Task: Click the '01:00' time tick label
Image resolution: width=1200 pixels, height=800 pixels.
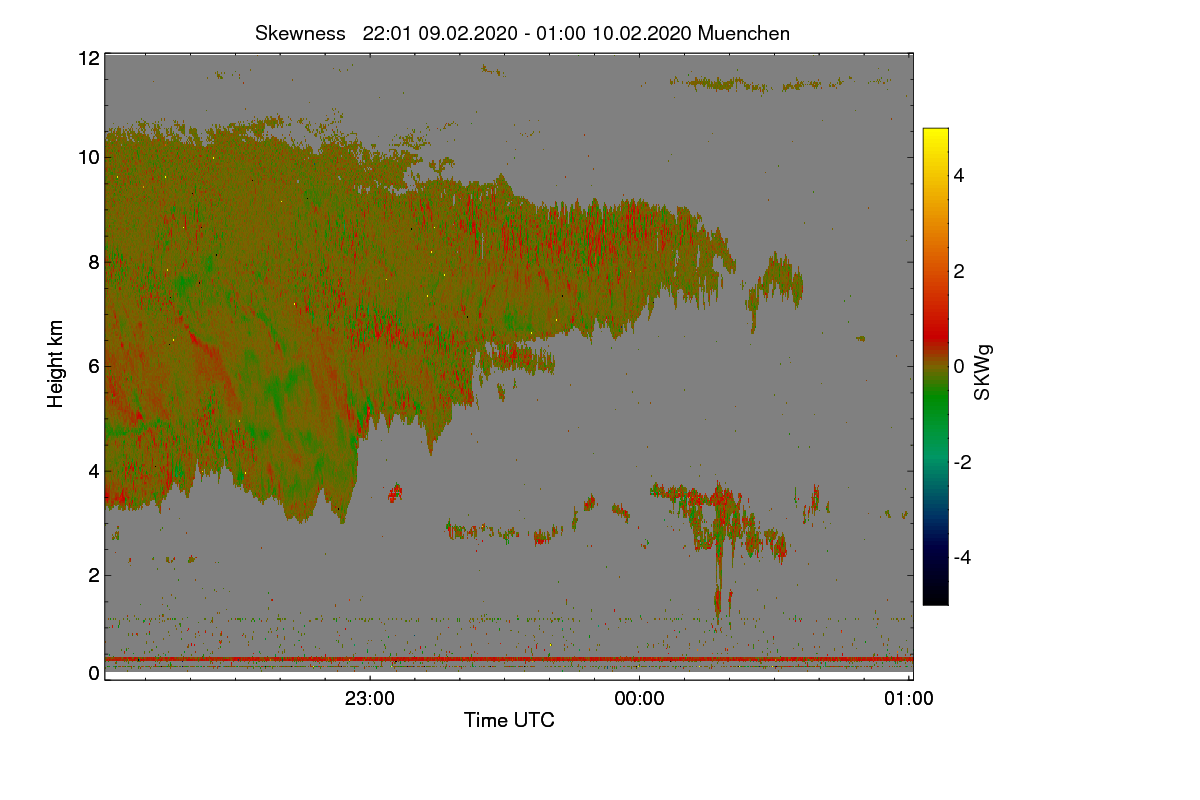Action: coord(909,699)
